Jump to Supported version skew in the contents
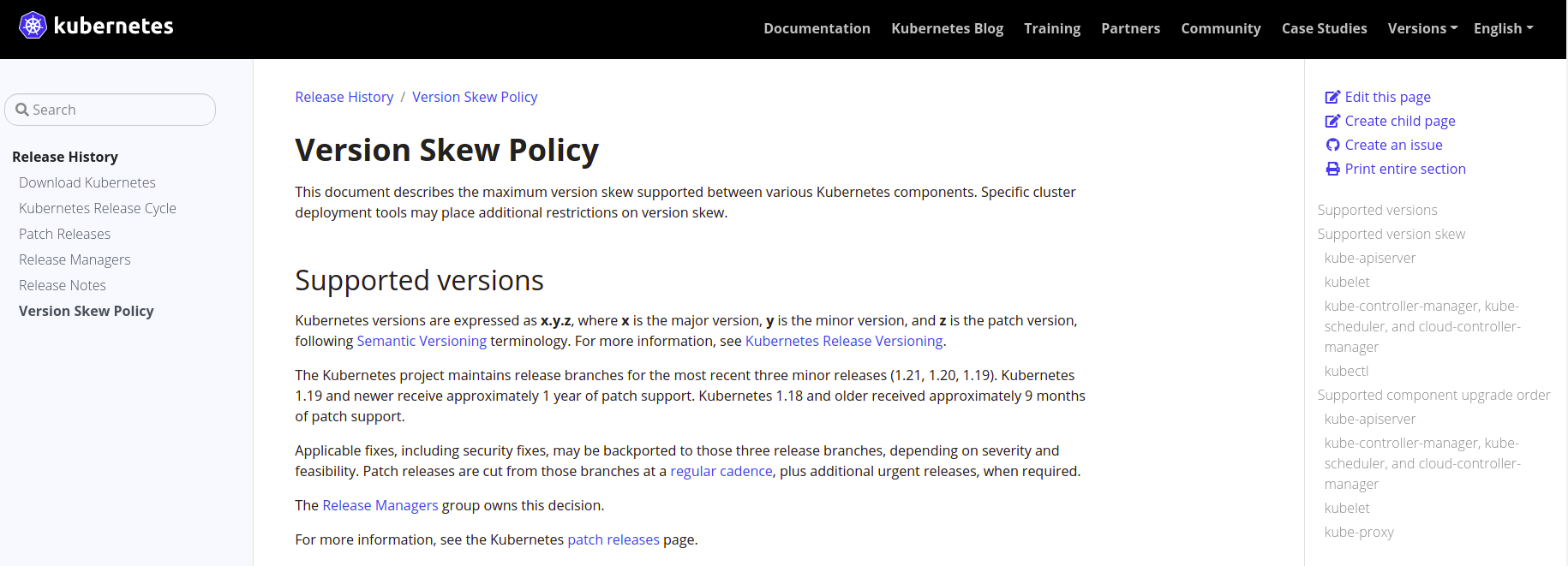Image resolution: width=1568 pixels, height=566 pixels. click(1391, 234)
